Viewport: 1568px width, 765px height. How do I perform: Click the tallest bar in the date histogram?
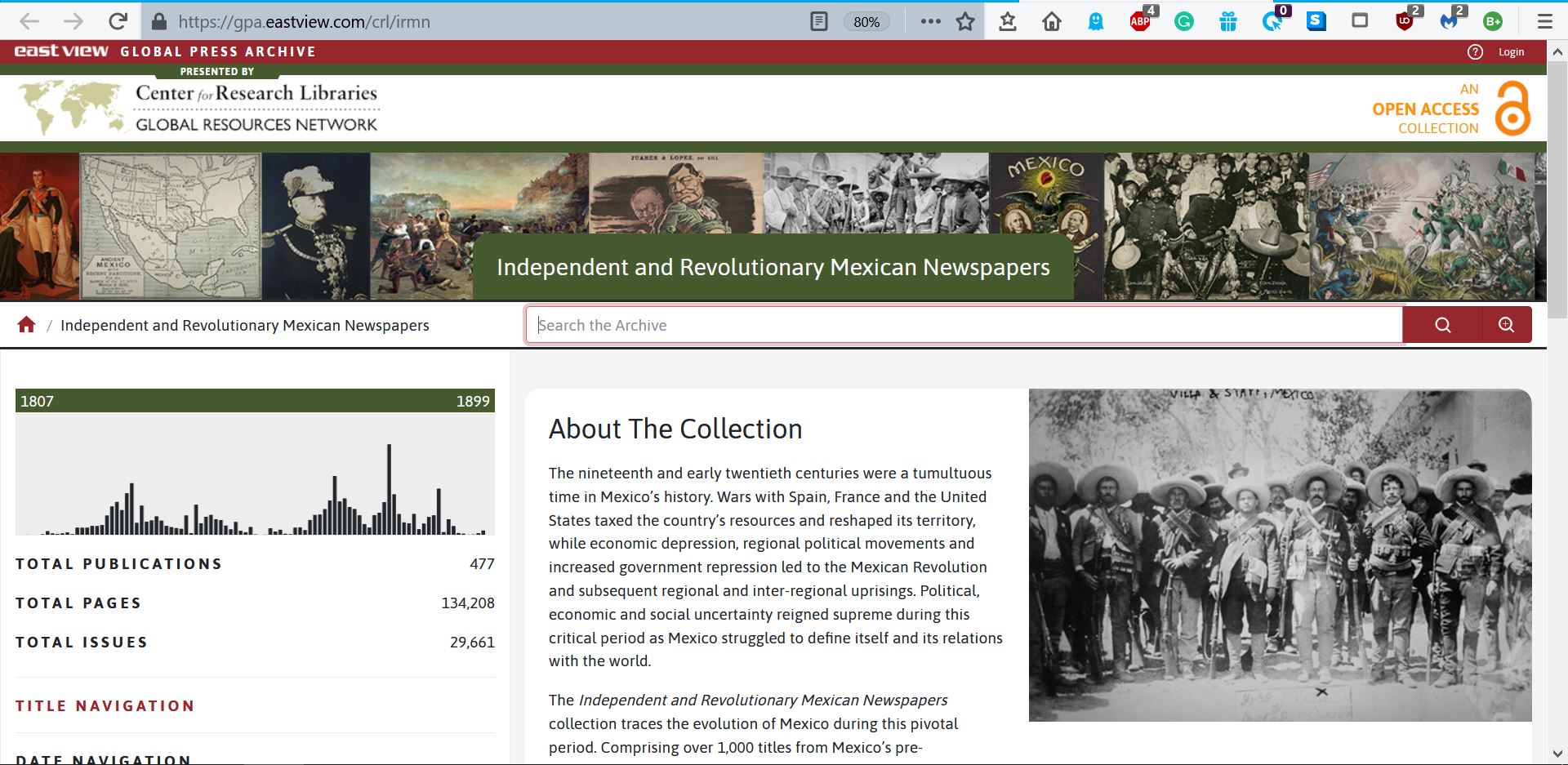coord(389,488)
